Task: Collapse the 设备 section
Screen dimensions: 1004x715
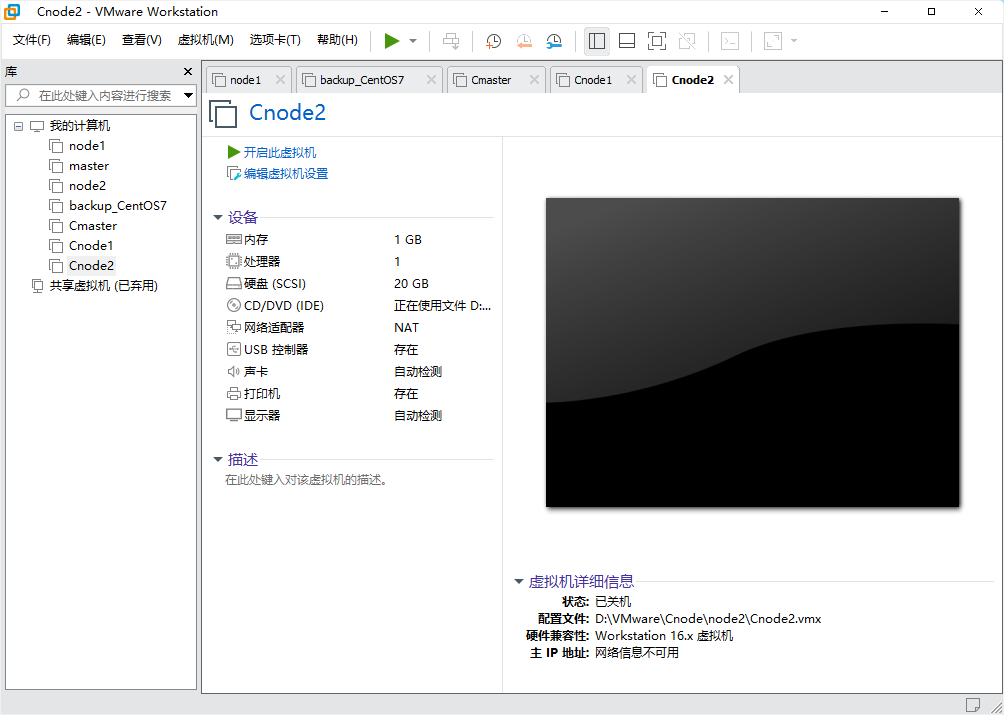Action: coord(218,218)
